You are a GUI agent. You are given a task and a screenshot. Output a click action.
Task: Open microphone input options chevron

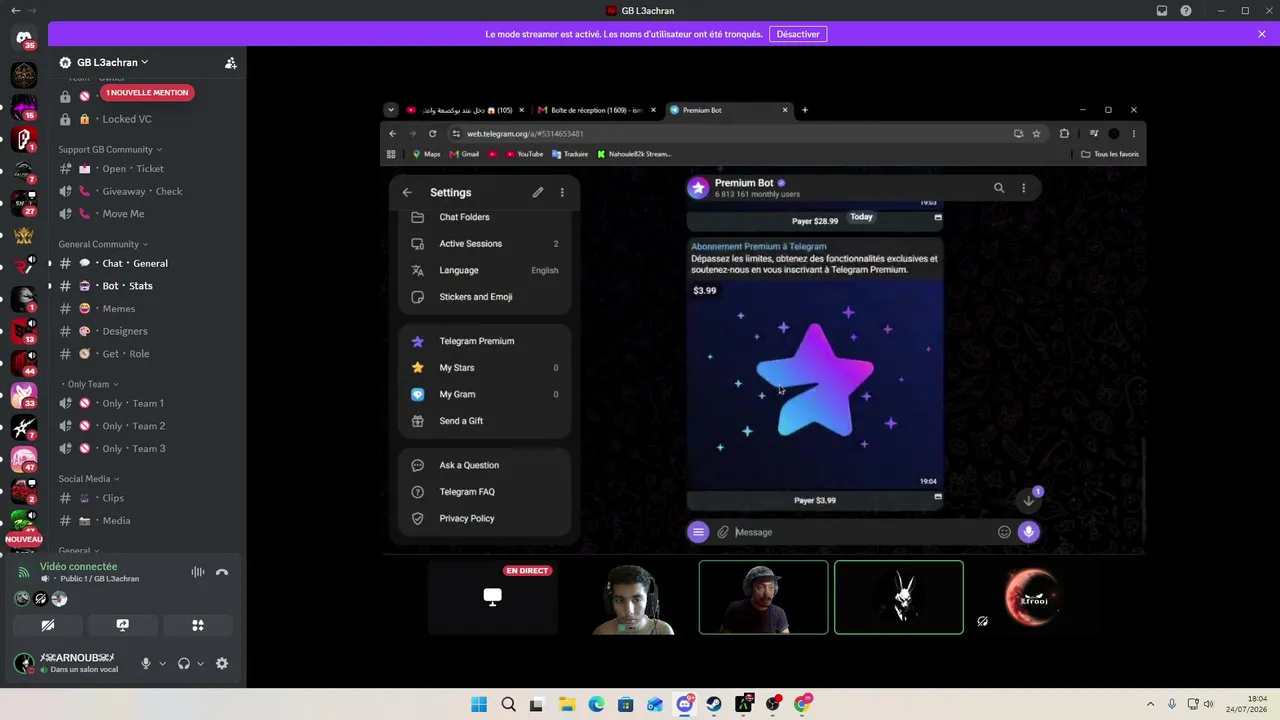click(x=162, y=663)
